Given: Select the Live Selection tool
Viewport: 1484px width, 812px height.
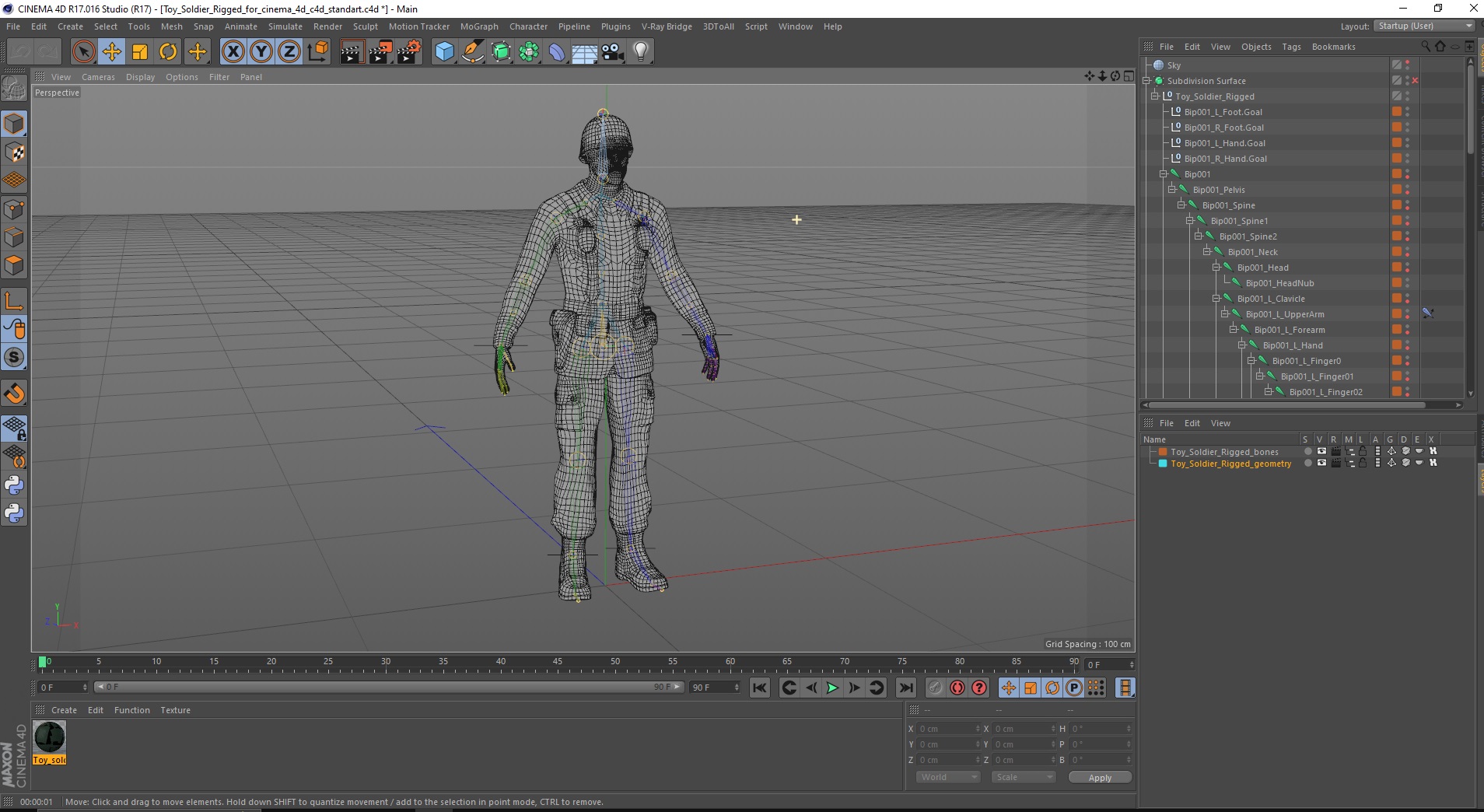Looking at the screenshot, I should 83,52.
